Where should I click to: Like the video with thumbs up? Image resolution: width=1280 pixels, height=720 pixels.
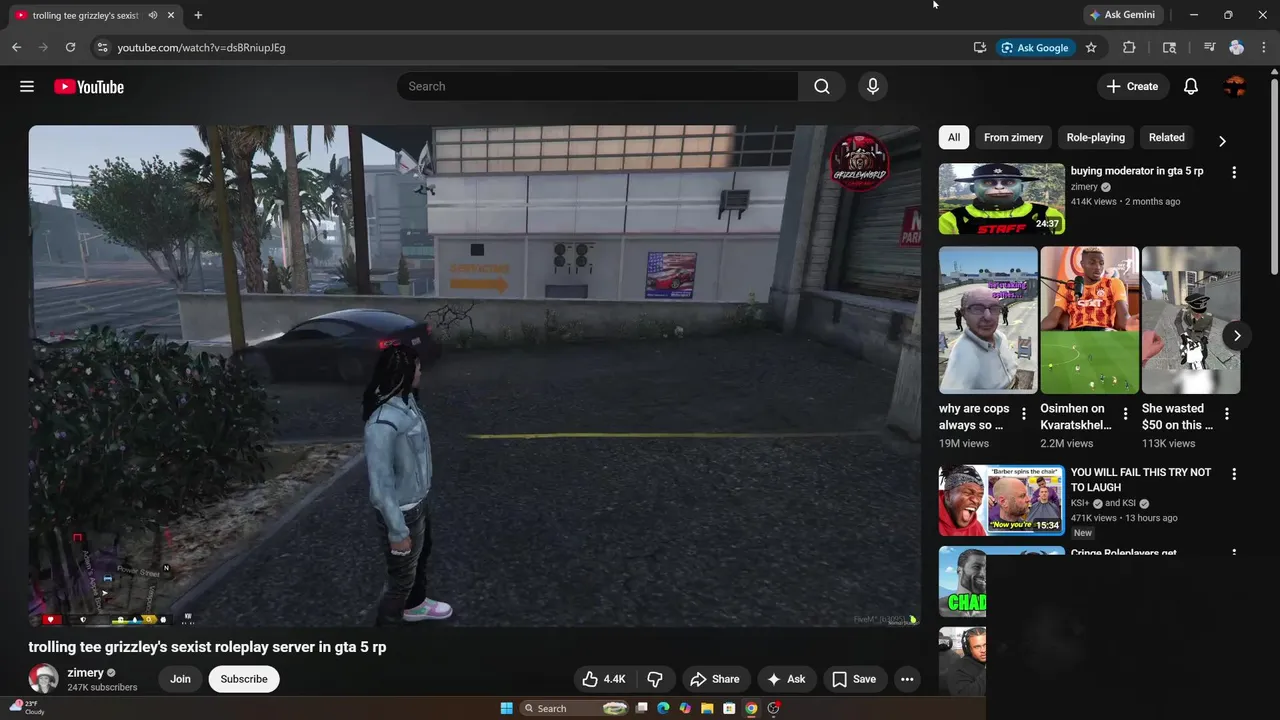pyautogui.click(x=603, y=679)
